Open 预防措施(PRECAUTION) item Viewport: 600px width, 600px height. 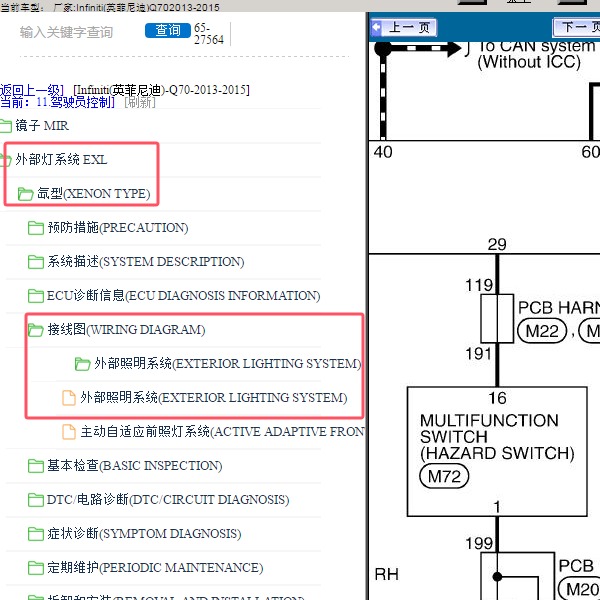click(118, 228)
